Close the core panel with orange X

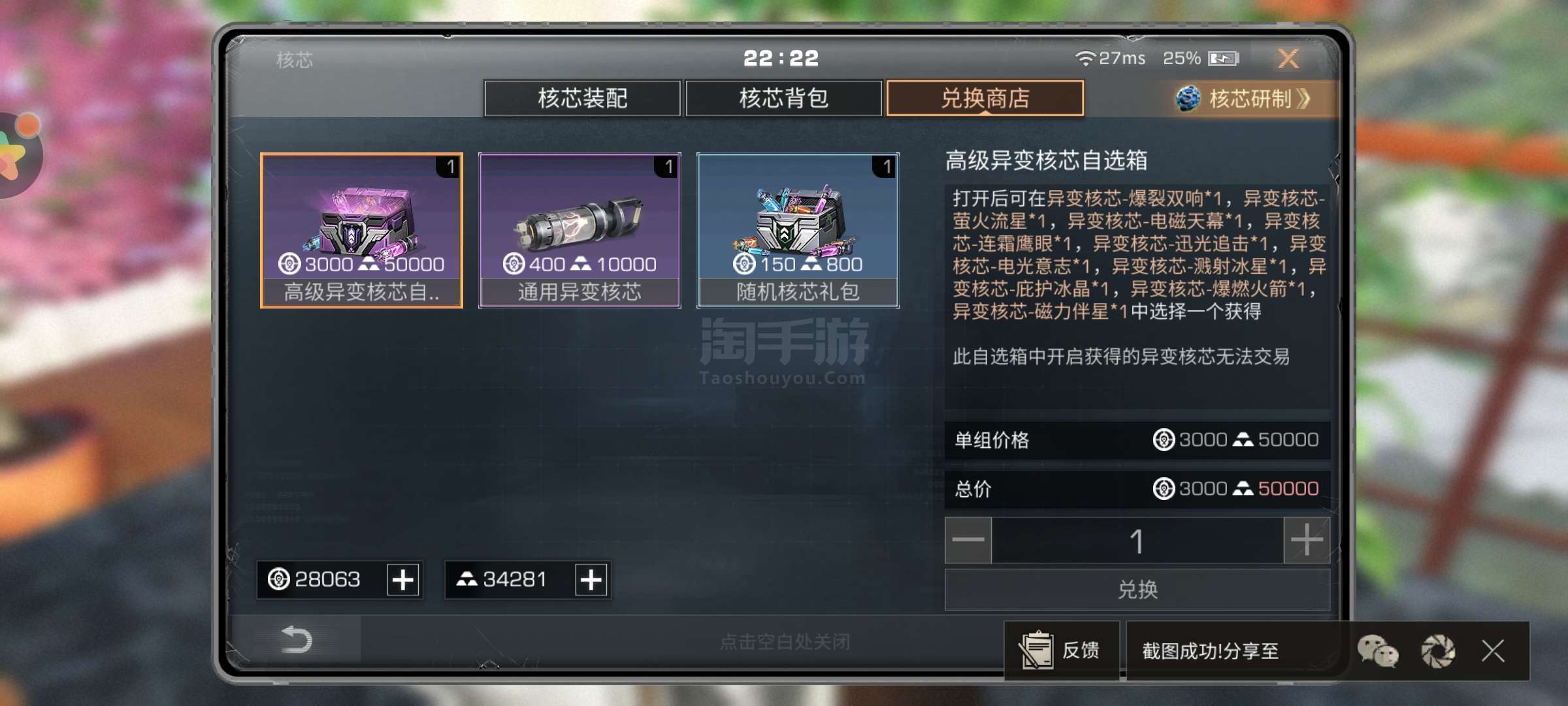1288,59
